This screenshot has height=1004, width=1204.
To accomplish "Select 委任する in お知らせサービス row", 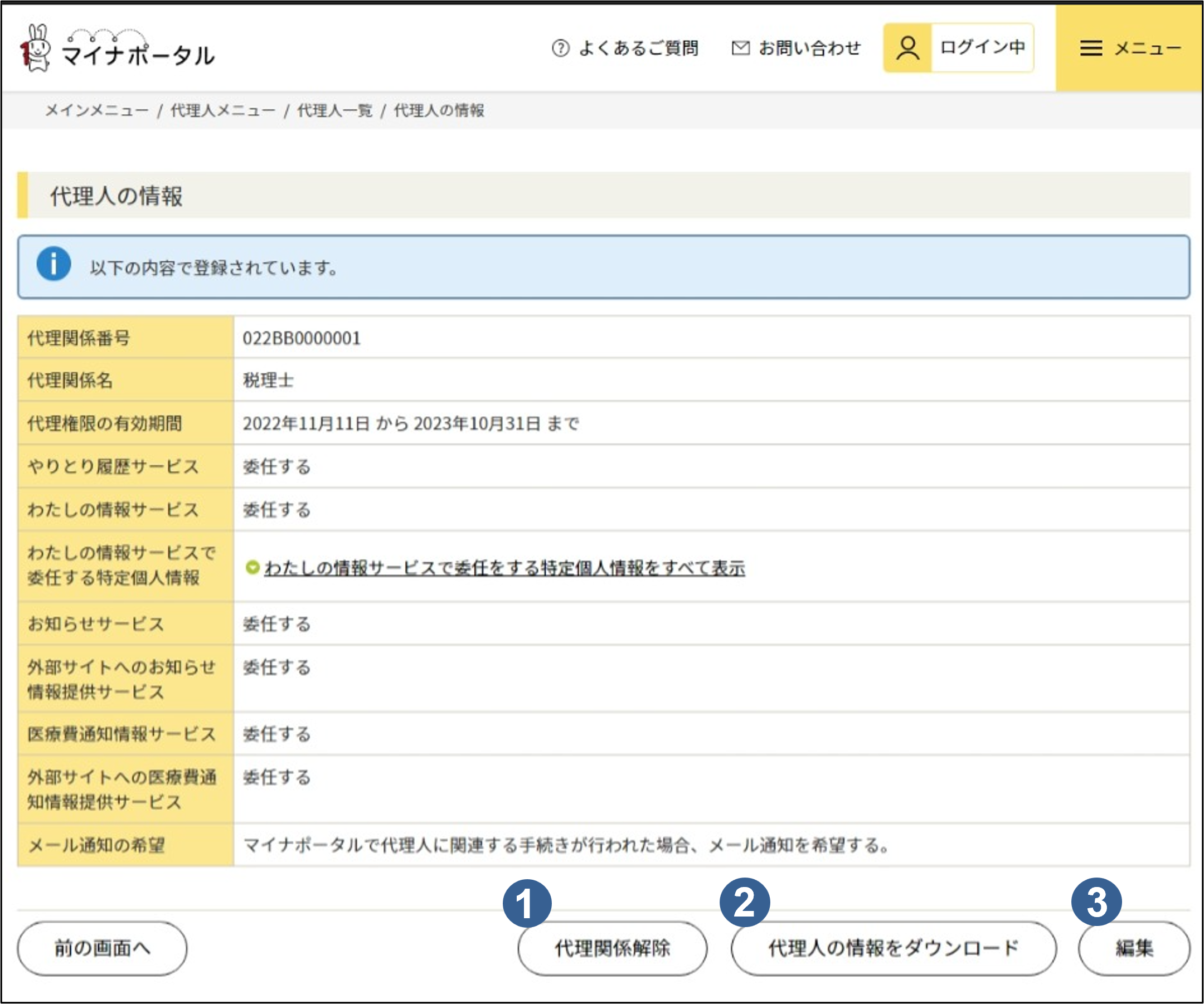I will tap(277, 623).
